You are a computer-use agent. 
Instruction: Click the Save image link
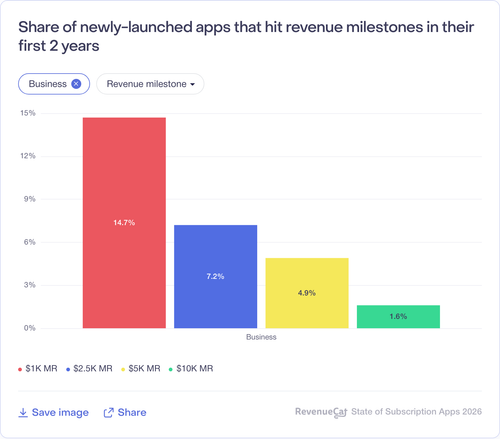coord(53,412)
